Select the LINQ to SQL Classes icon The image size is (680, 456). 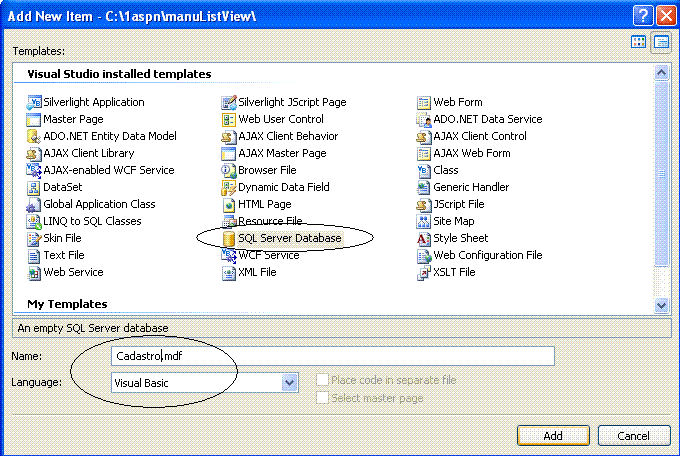[x=34, y=221]
